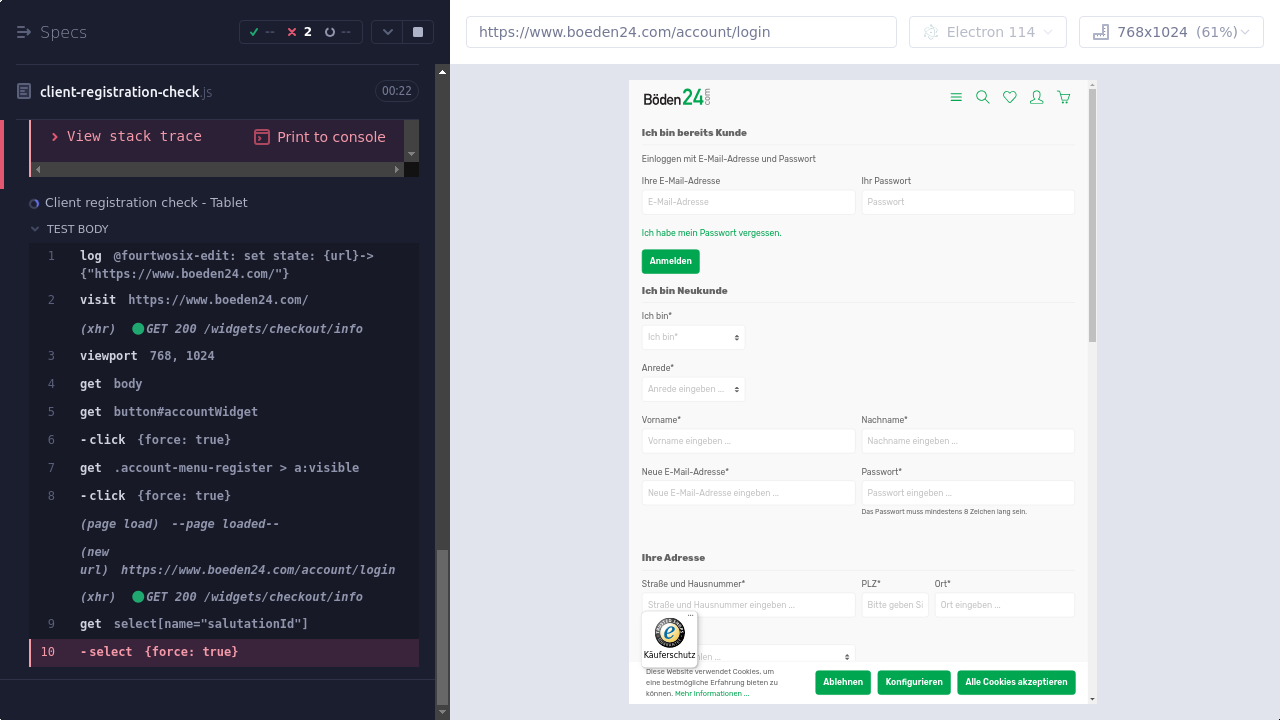Screen dimensions: 1280x720
Task: Select the failed select command log row
Action: click(224, 652)
